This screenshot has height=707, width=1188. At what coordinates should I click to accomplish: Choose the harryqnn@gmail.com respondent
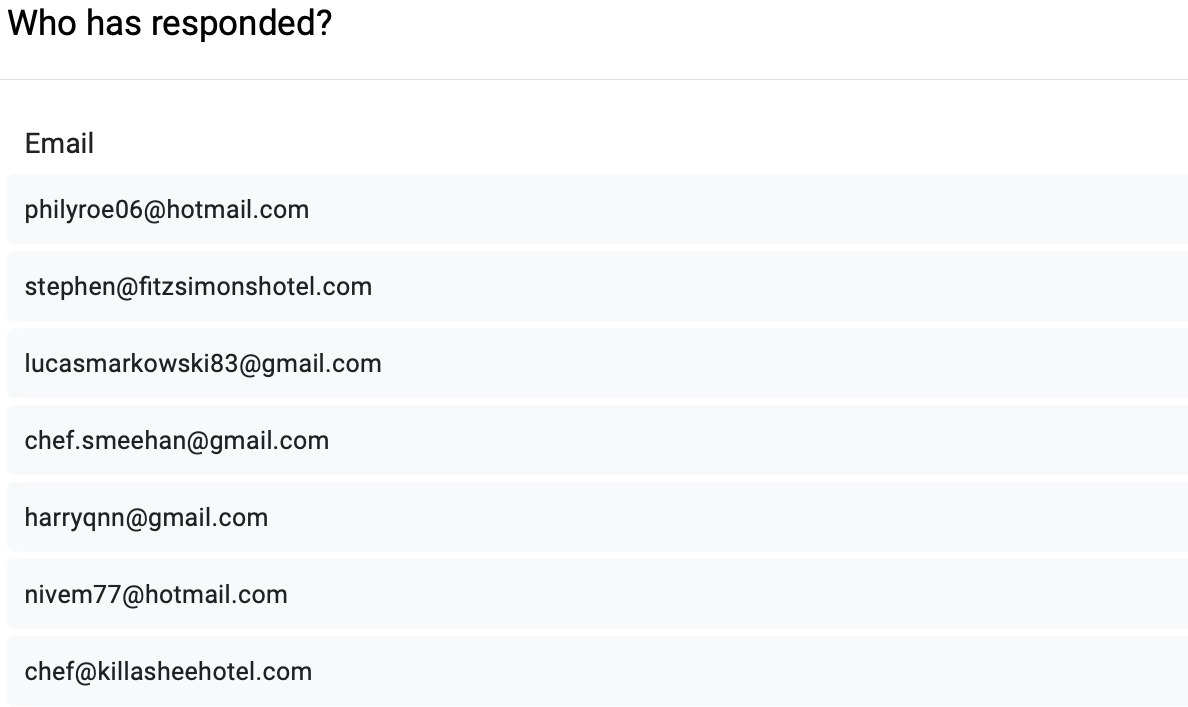[598, 518]
